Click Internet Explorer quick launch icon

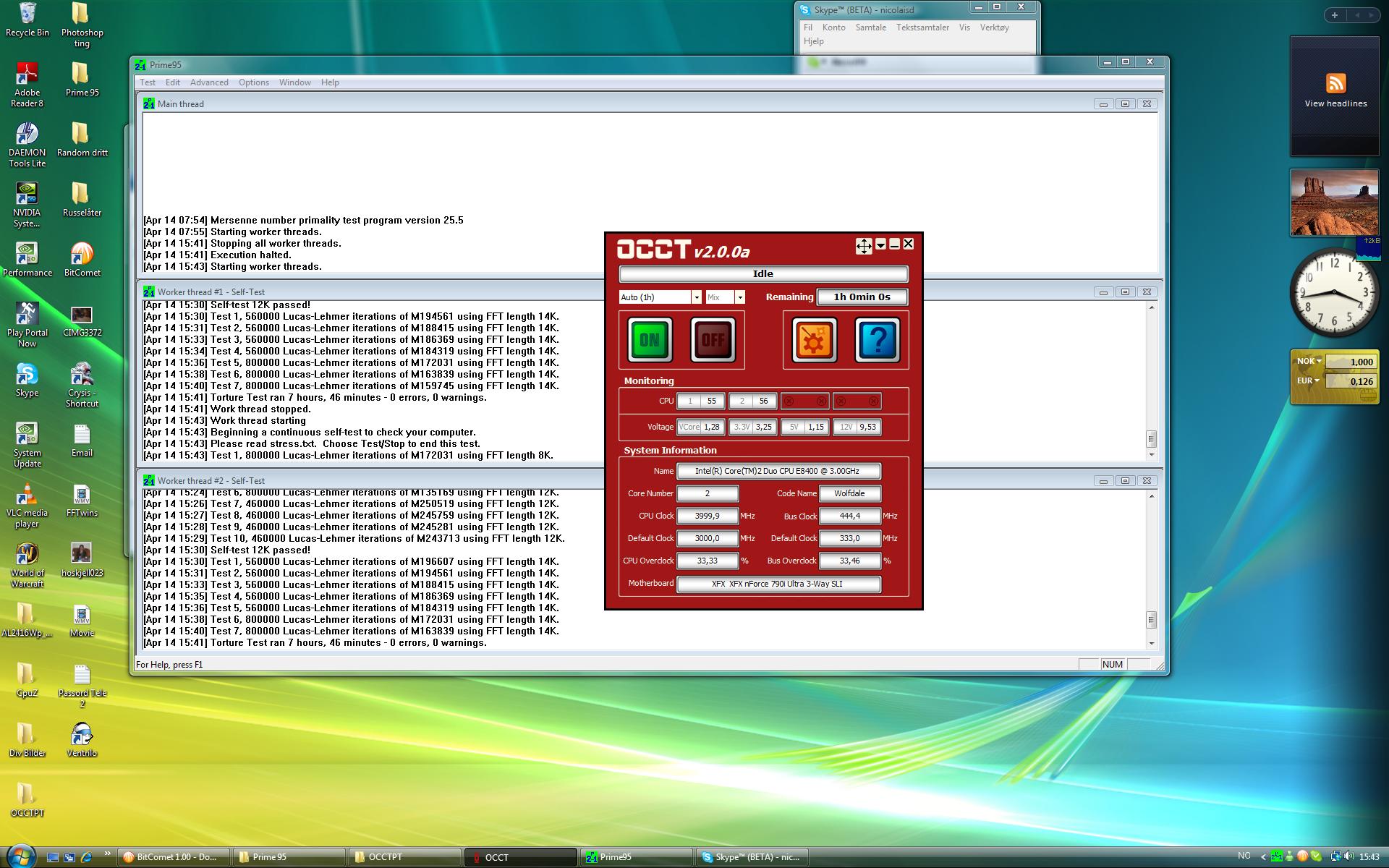[x=87, y=857]
